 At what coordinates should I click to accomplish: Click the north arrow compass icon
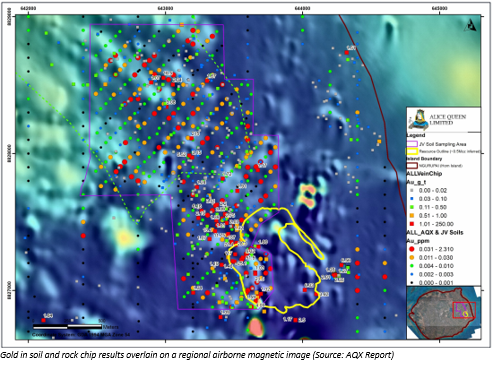click(471, 25)
